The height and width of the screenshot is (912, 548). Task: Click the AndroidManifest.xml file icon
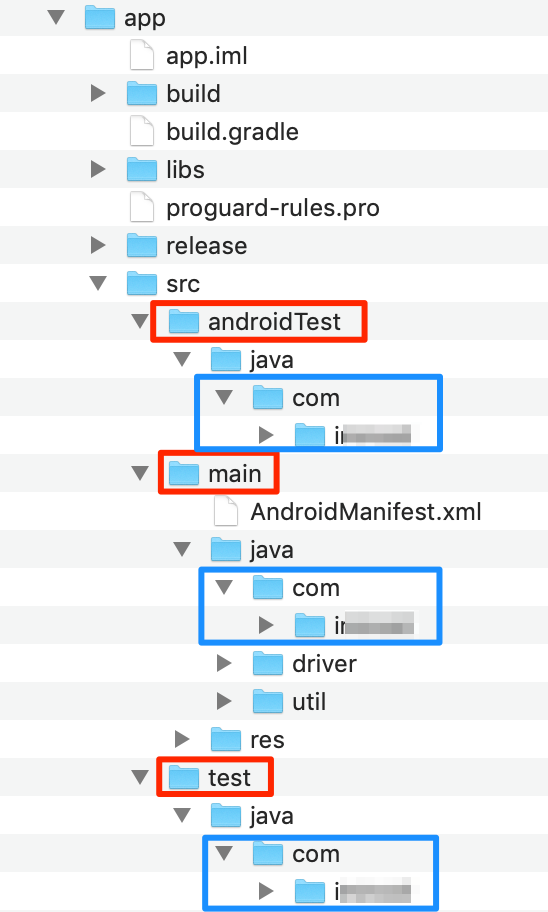pyautogui.click(x=226, y=512)
